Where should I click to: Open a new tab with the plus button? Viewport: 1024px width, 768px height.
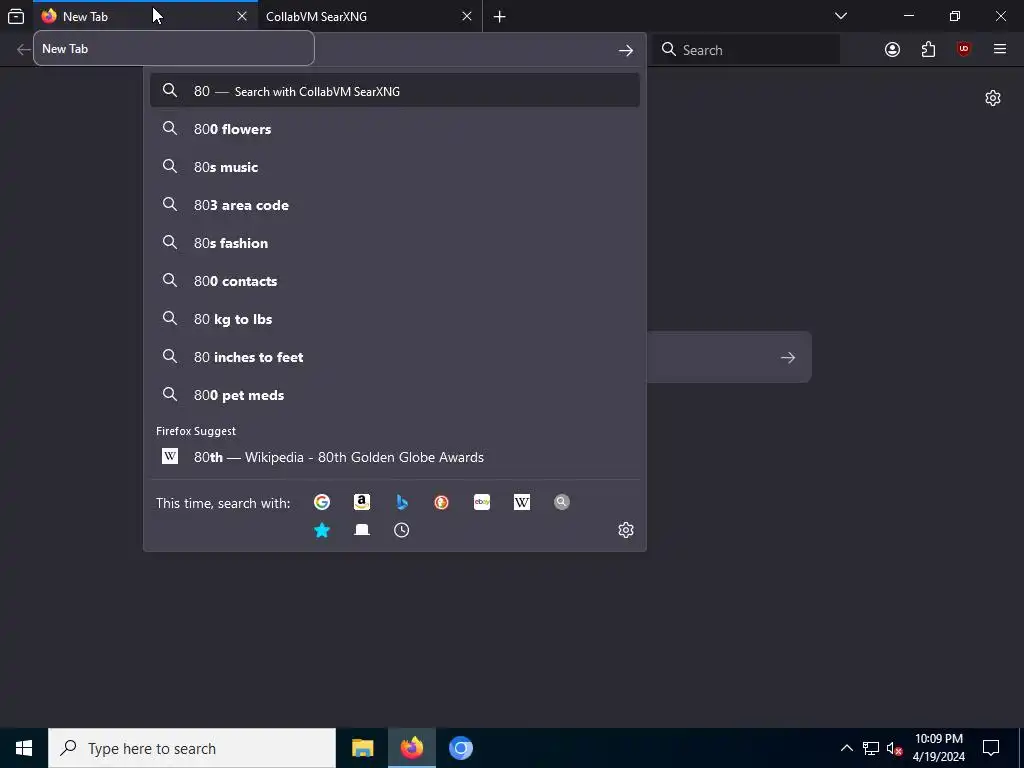(500, 16)
